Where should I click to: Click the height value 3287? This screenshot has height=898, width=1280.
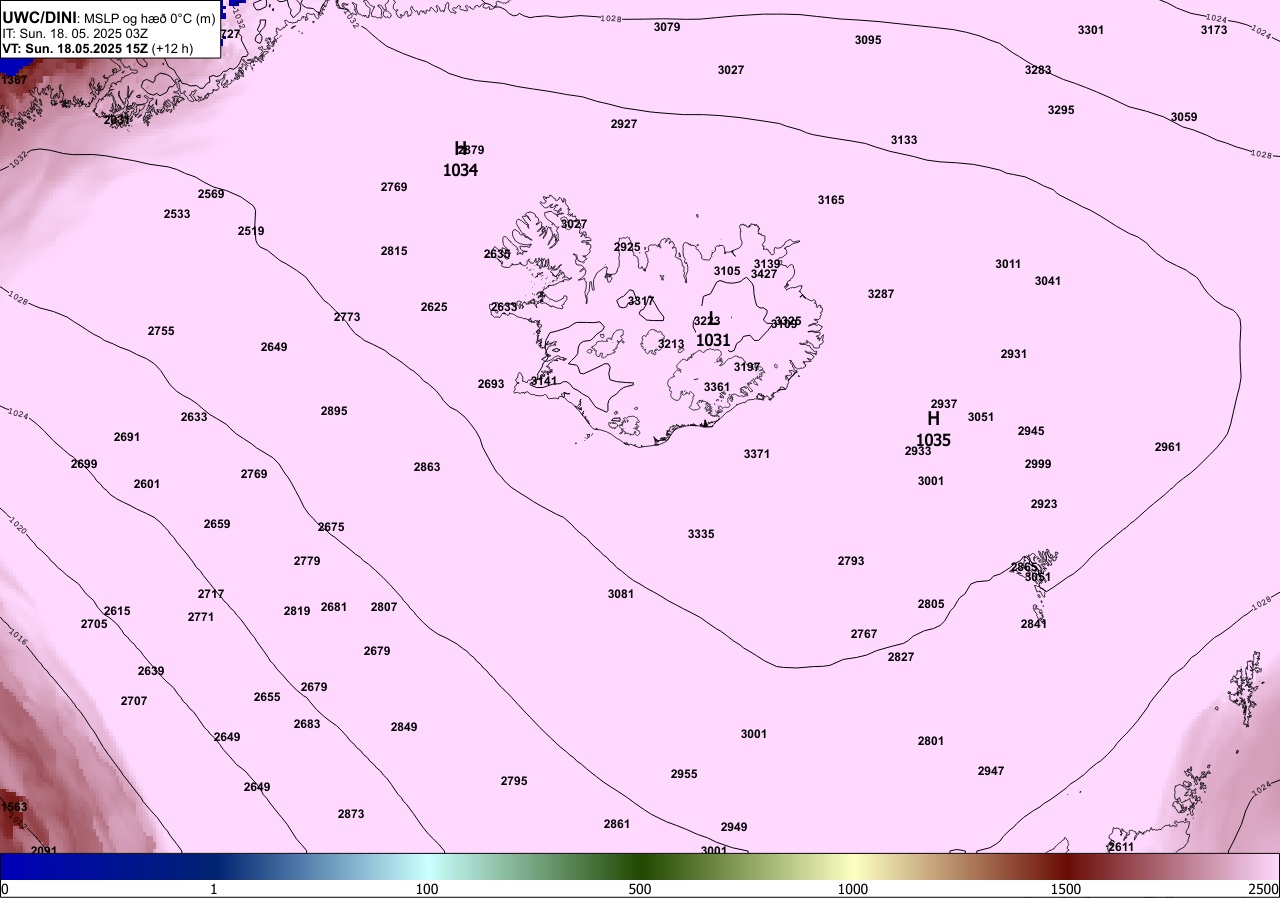881,294
